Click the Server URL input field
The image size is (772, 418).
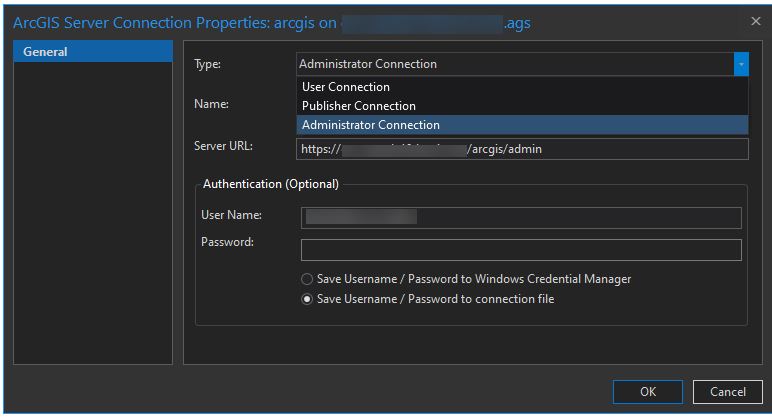pos(522,149)
